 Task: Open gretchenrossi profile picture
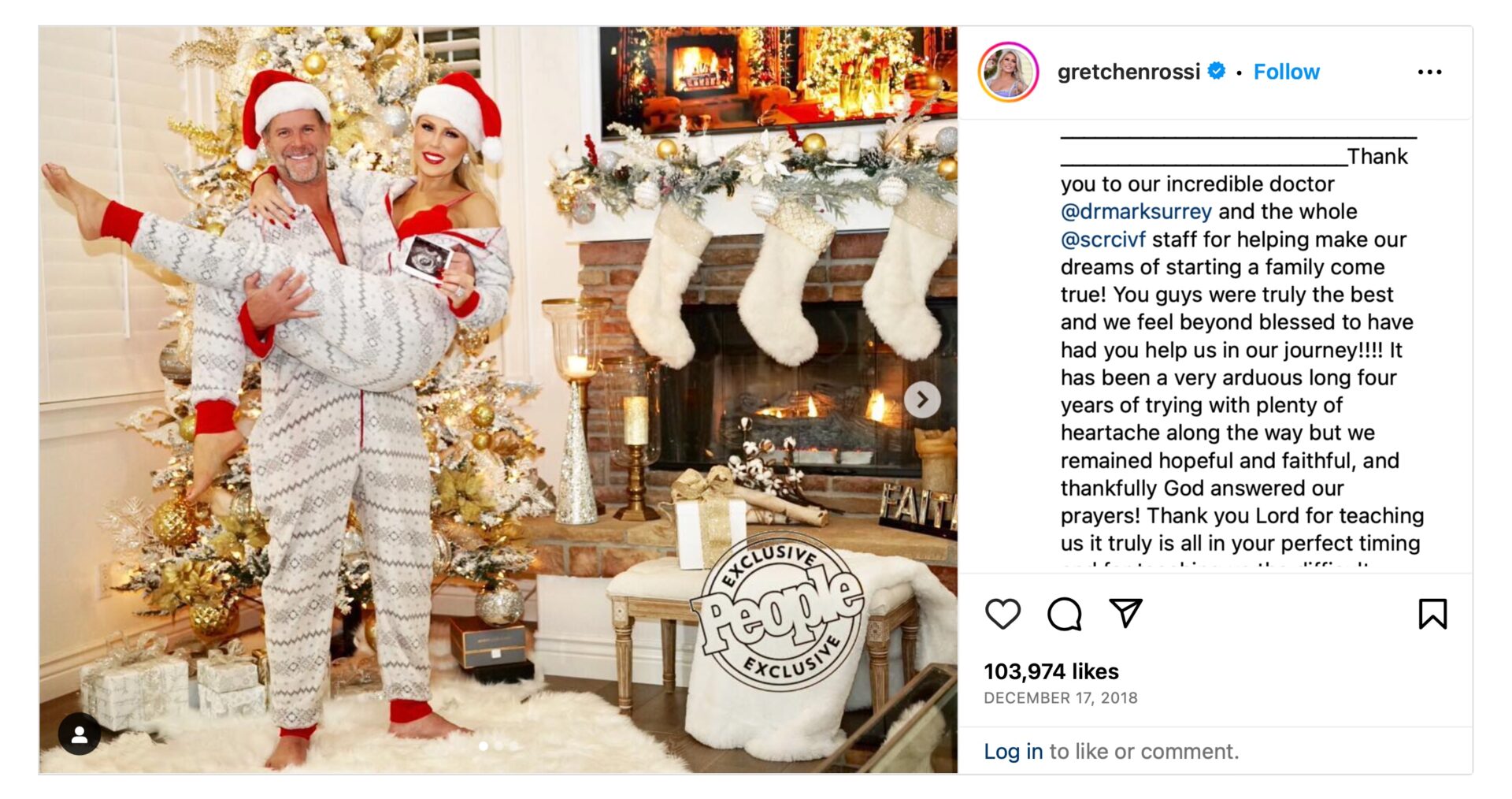1008,72
